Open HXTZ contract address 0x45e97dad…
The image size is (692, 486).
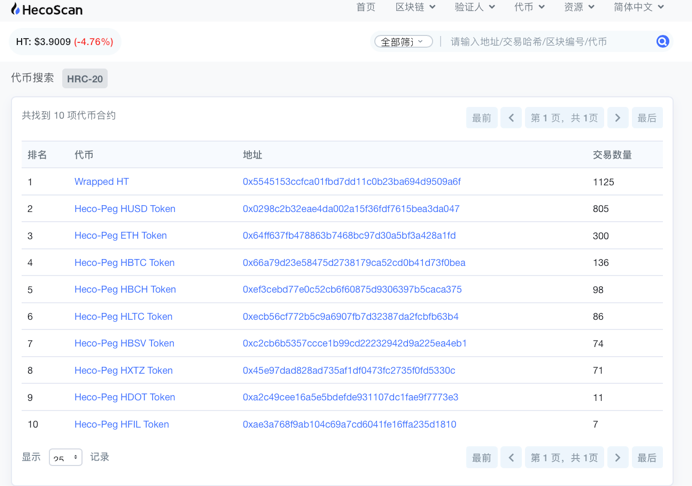349,370
